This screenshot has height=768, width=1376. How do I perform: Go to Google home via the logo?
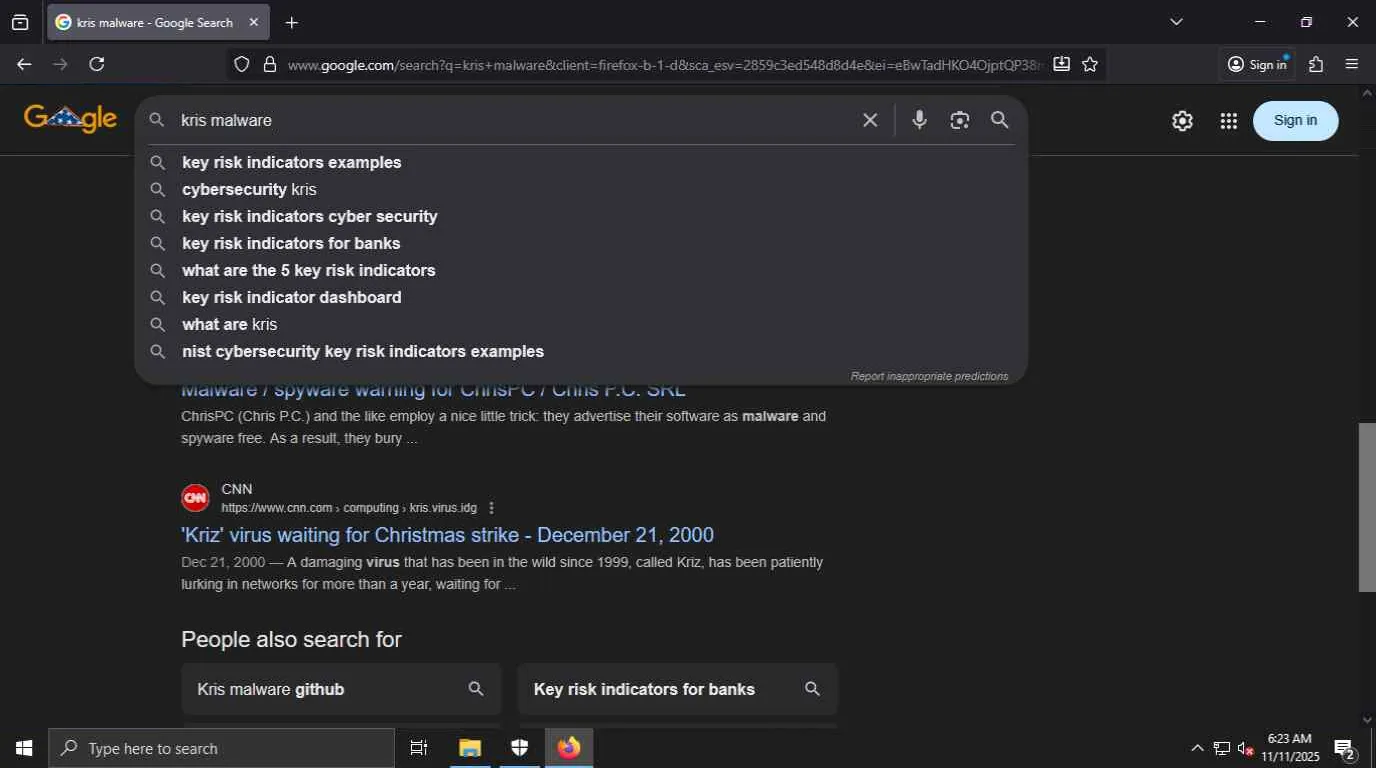coord(71,119)
